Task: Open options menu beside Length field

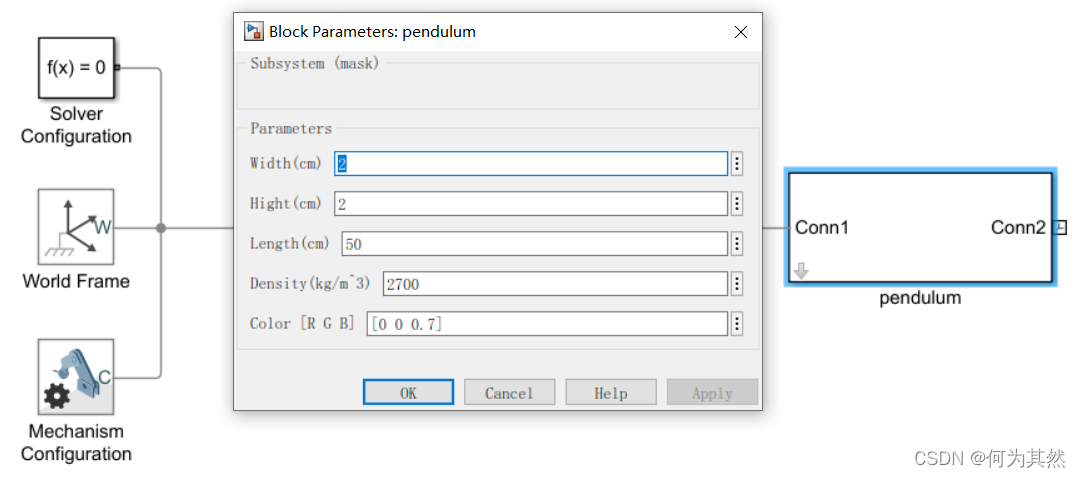Action: tap(737, 244)
